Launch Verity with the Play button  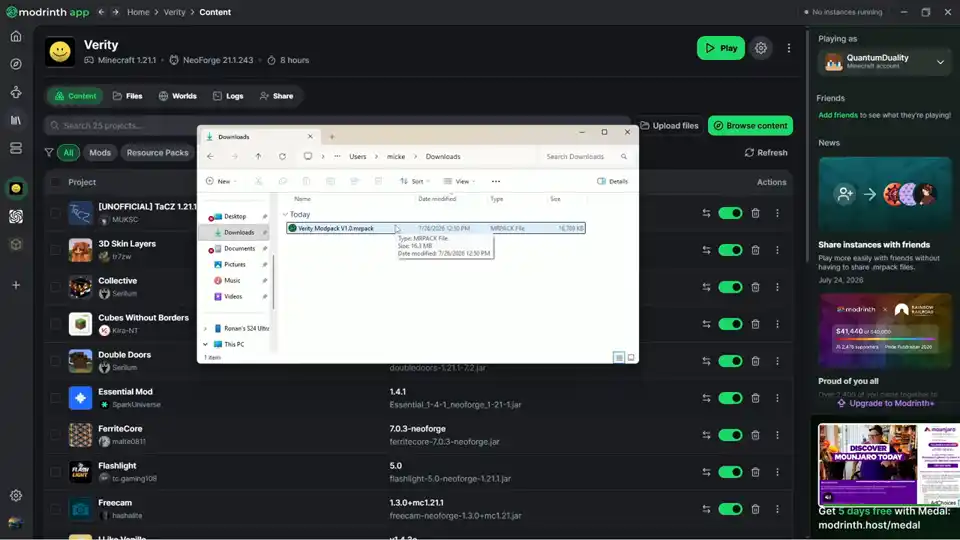tap(721, 48)
